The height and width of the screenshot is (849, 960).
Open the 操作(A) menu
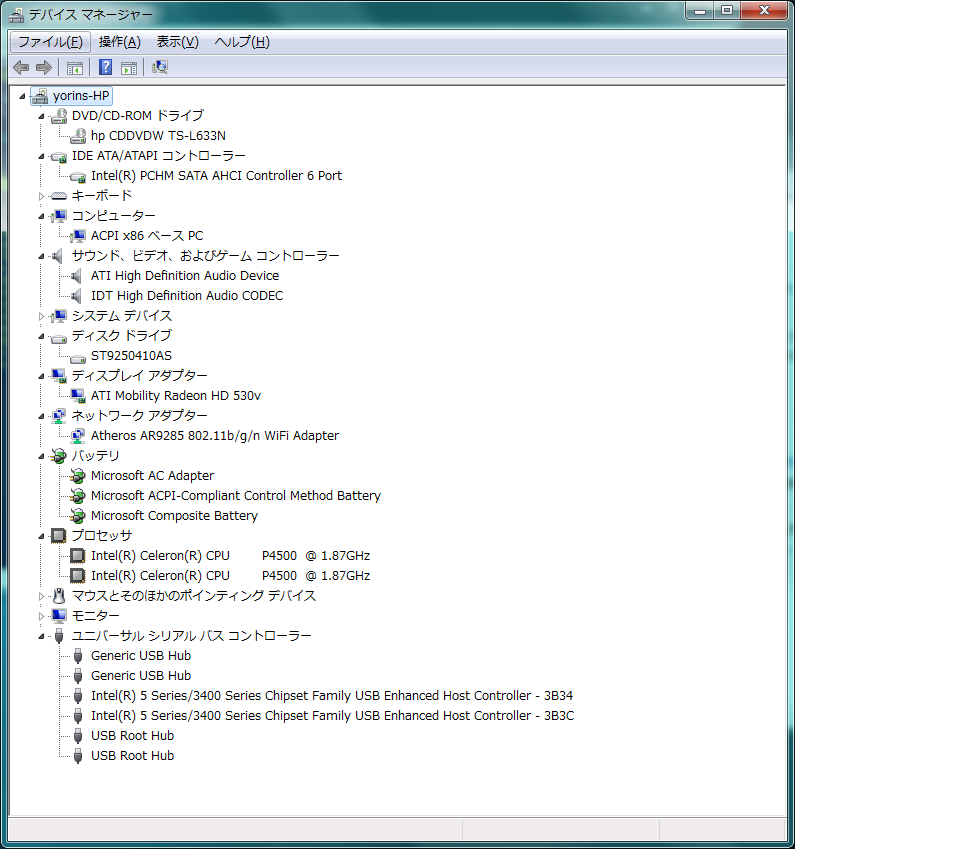(120, 42)
